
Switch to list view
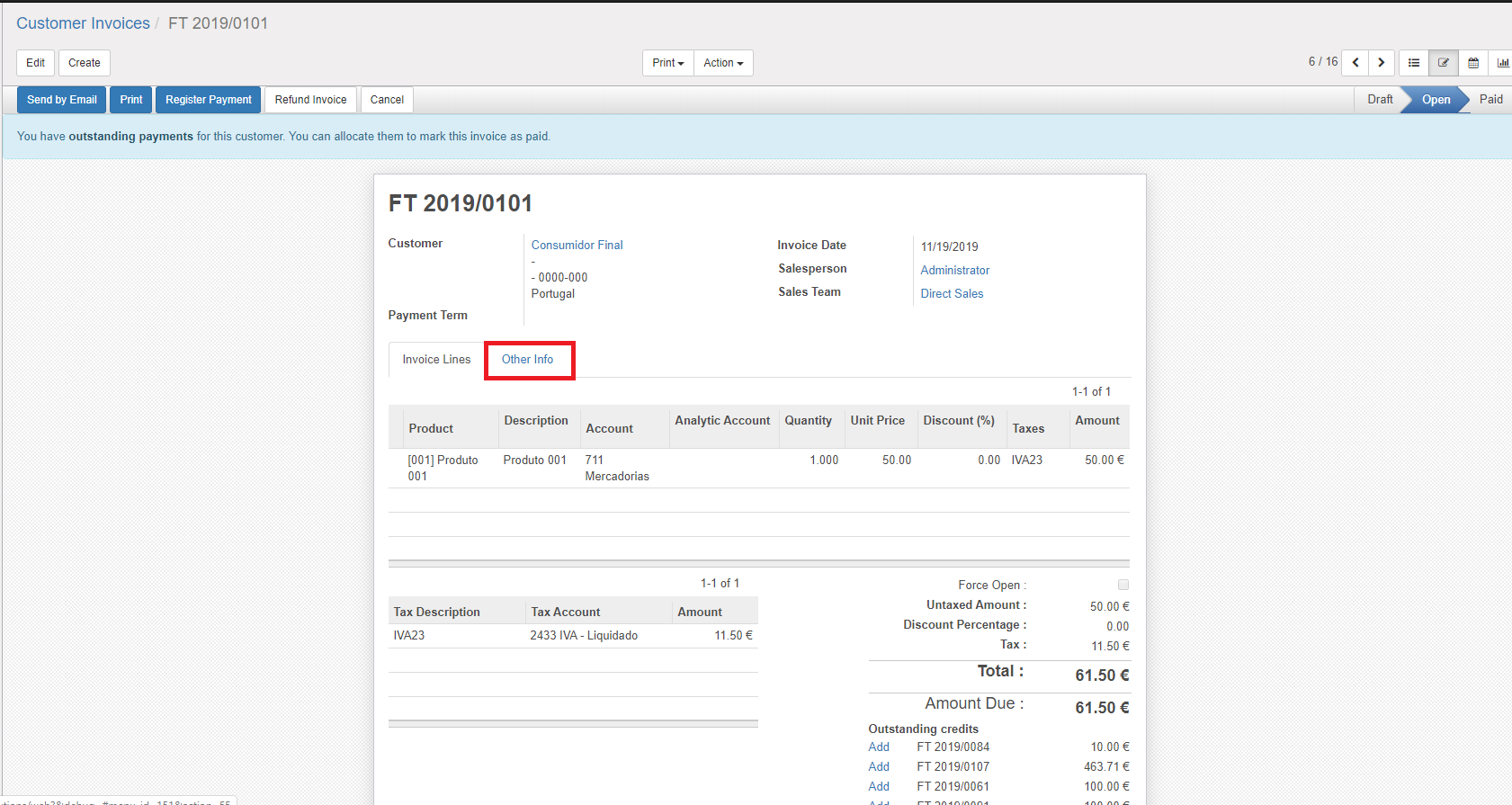click(x=1414, y=63)
